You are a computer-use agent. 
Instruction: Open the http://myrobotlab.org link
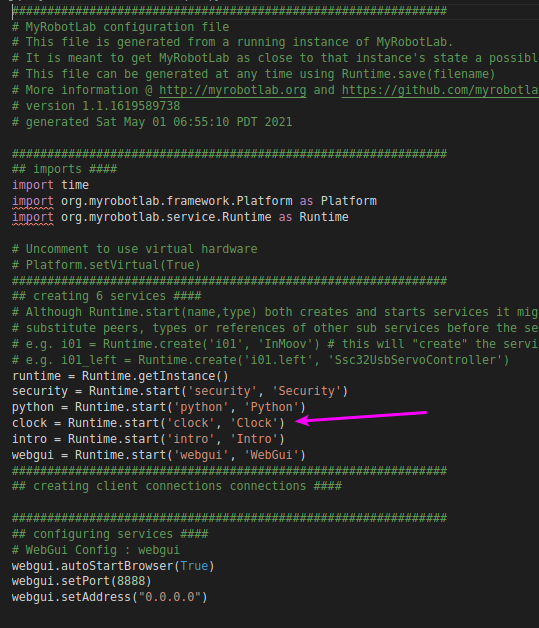(x=233, y=90)
